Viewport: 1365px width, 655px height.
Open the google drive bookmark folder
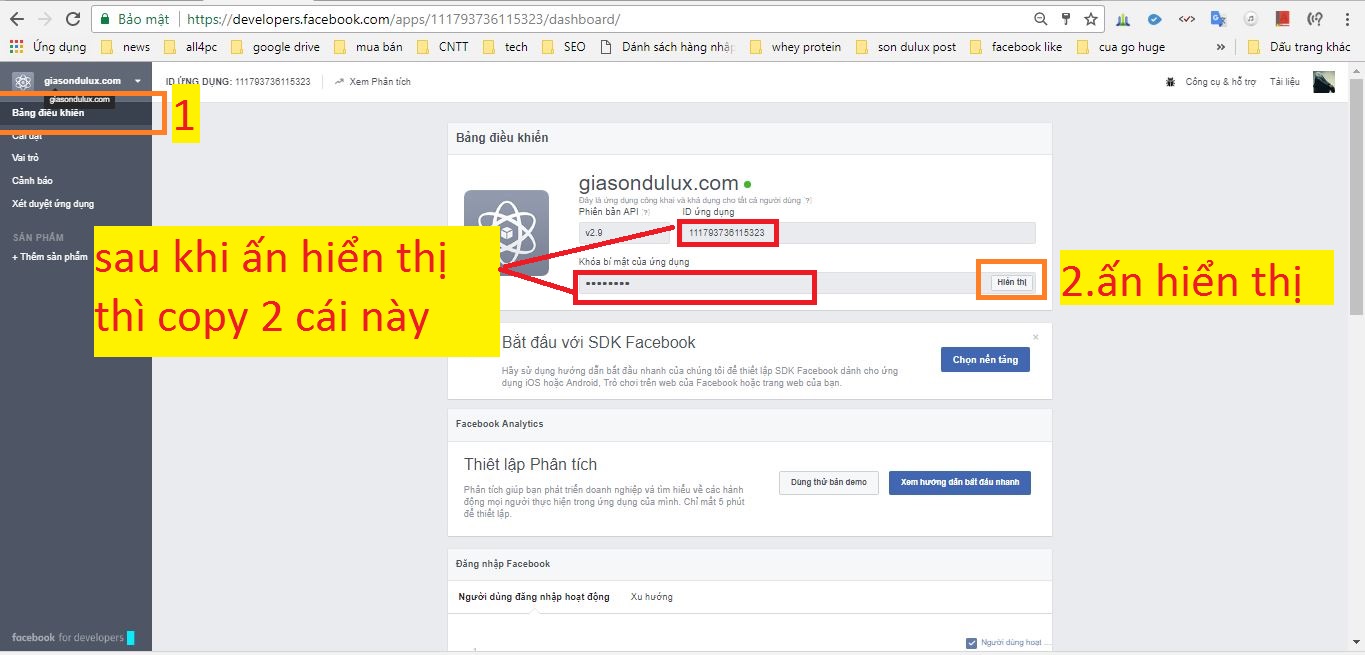click(x=275, y=47)
